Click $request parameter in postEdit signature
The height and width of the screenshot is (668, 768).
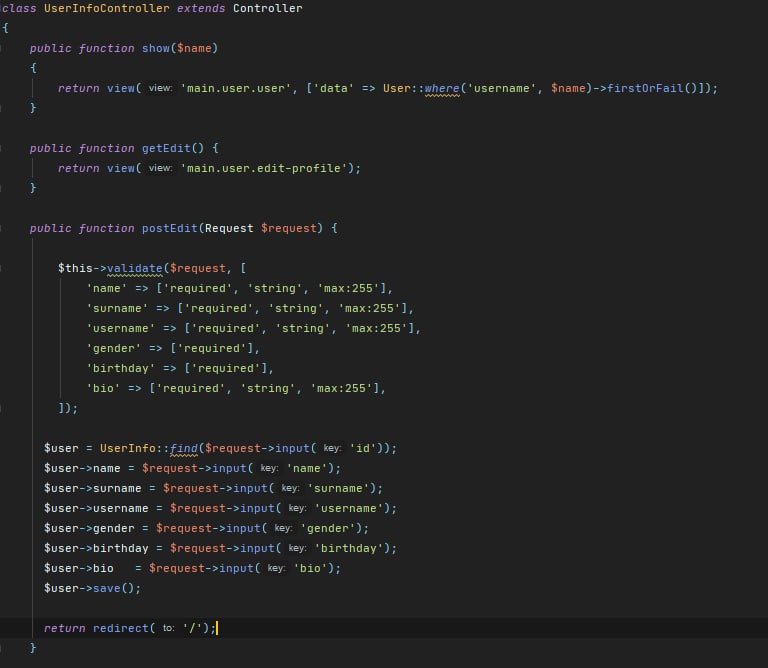click(288, 229)
